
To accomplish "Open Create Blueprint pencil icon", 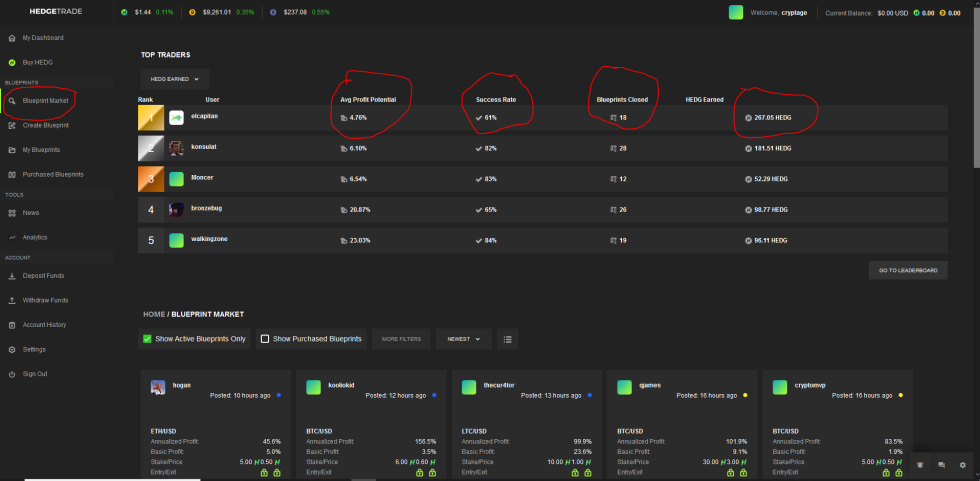I will pyautogui.click(x=12, y=126).
